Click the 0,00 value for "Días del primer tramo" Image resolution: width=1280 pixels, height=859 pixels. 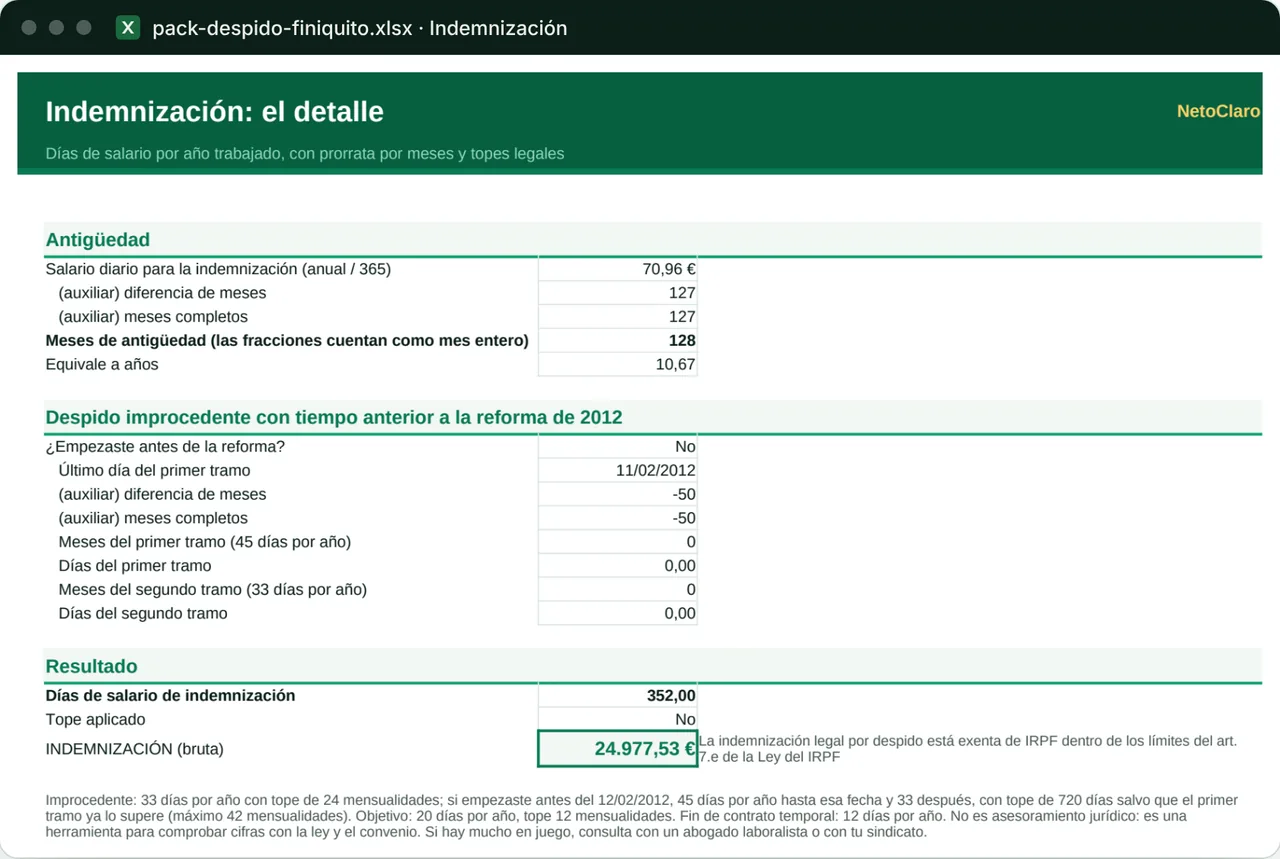click(x=617, y=566)
